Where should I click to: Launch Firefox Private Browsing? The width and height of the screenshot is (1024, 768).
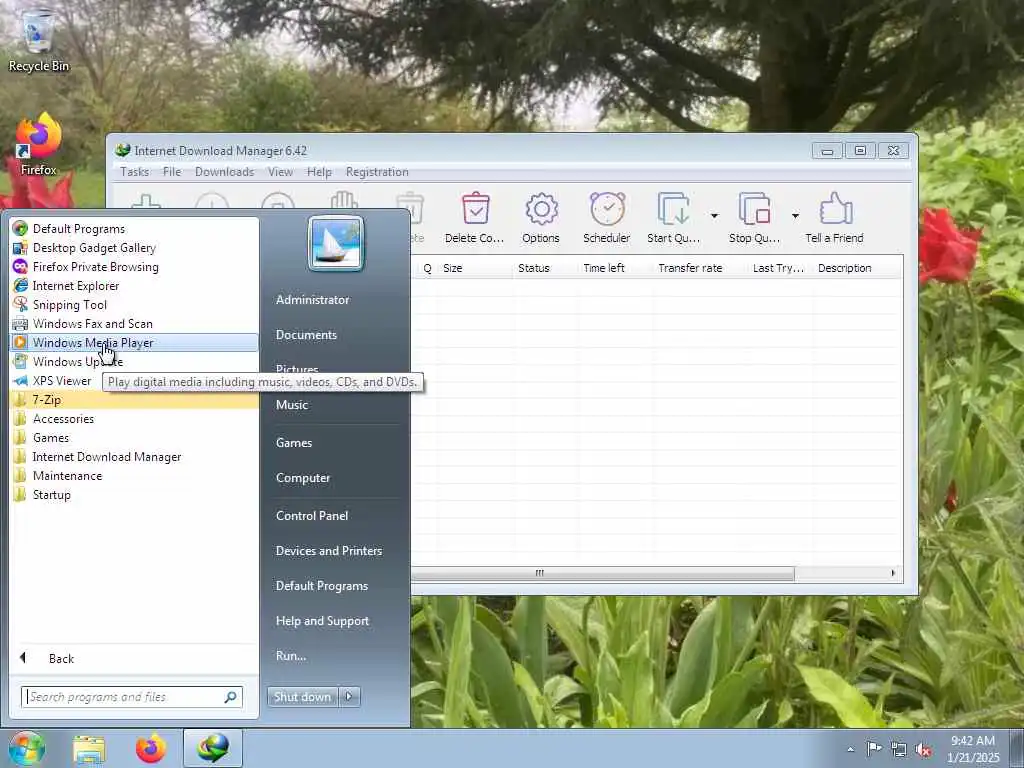click(x=134, y=266)
